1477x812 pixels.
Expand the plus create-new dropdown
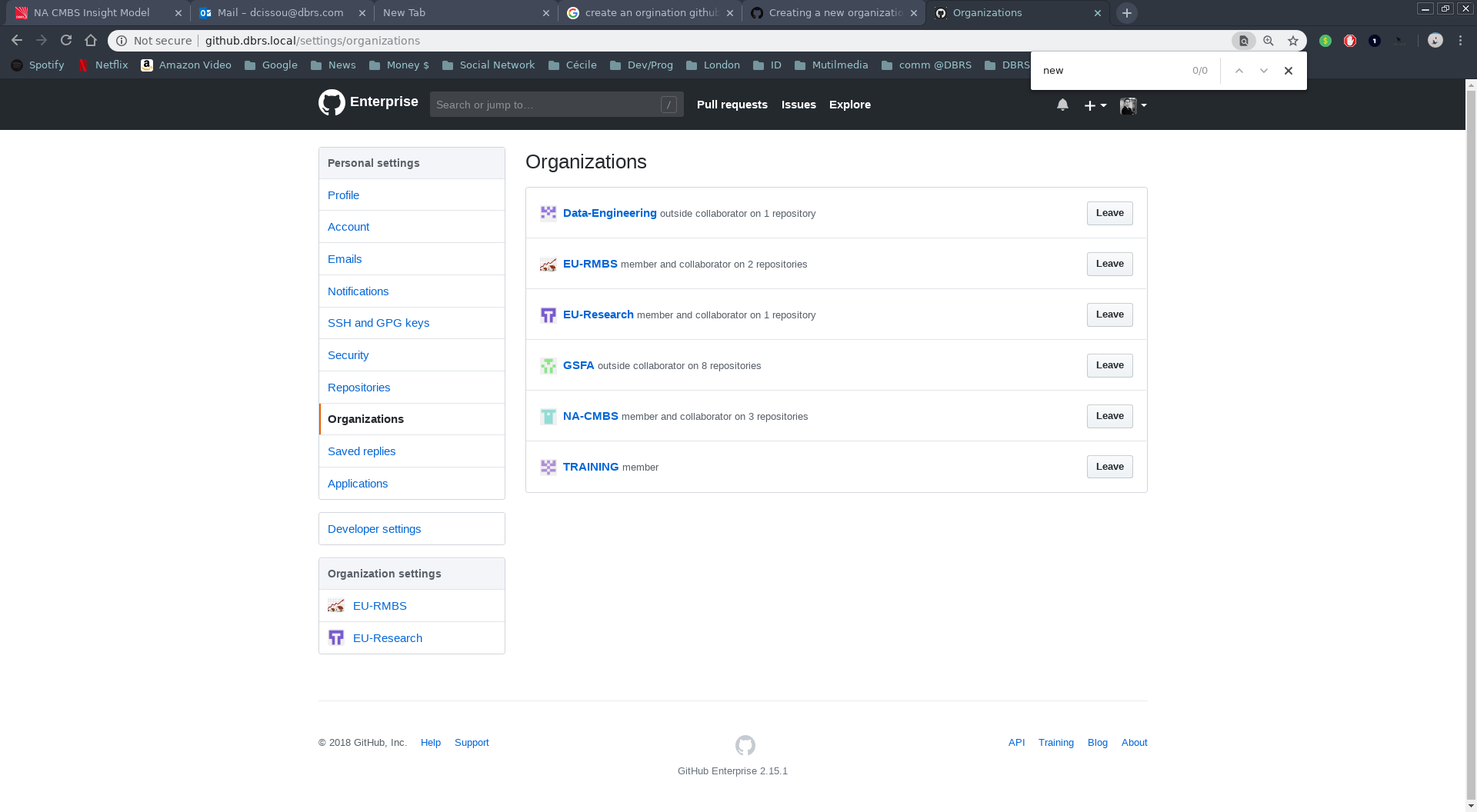(1095, 105)
